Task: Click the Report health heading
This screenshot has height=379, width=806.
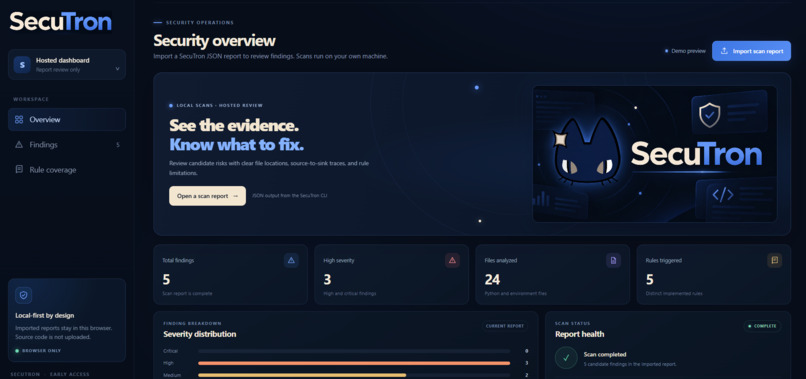Action: tap(579, 334)
